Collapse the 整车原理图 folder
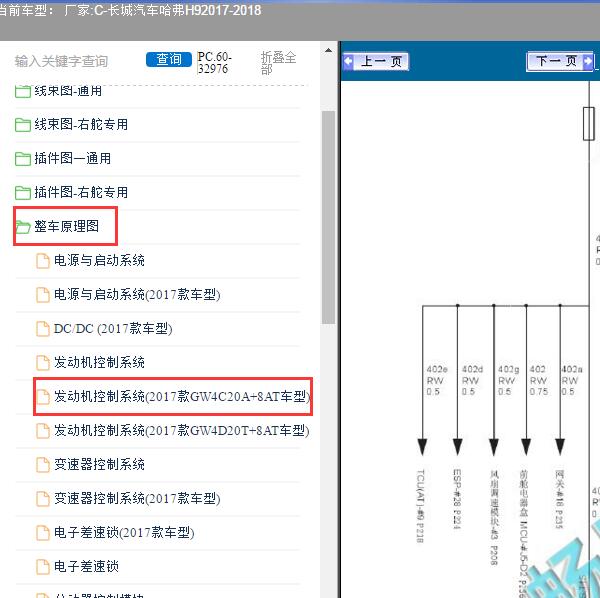Screen dimensions: 600x598 67,226
